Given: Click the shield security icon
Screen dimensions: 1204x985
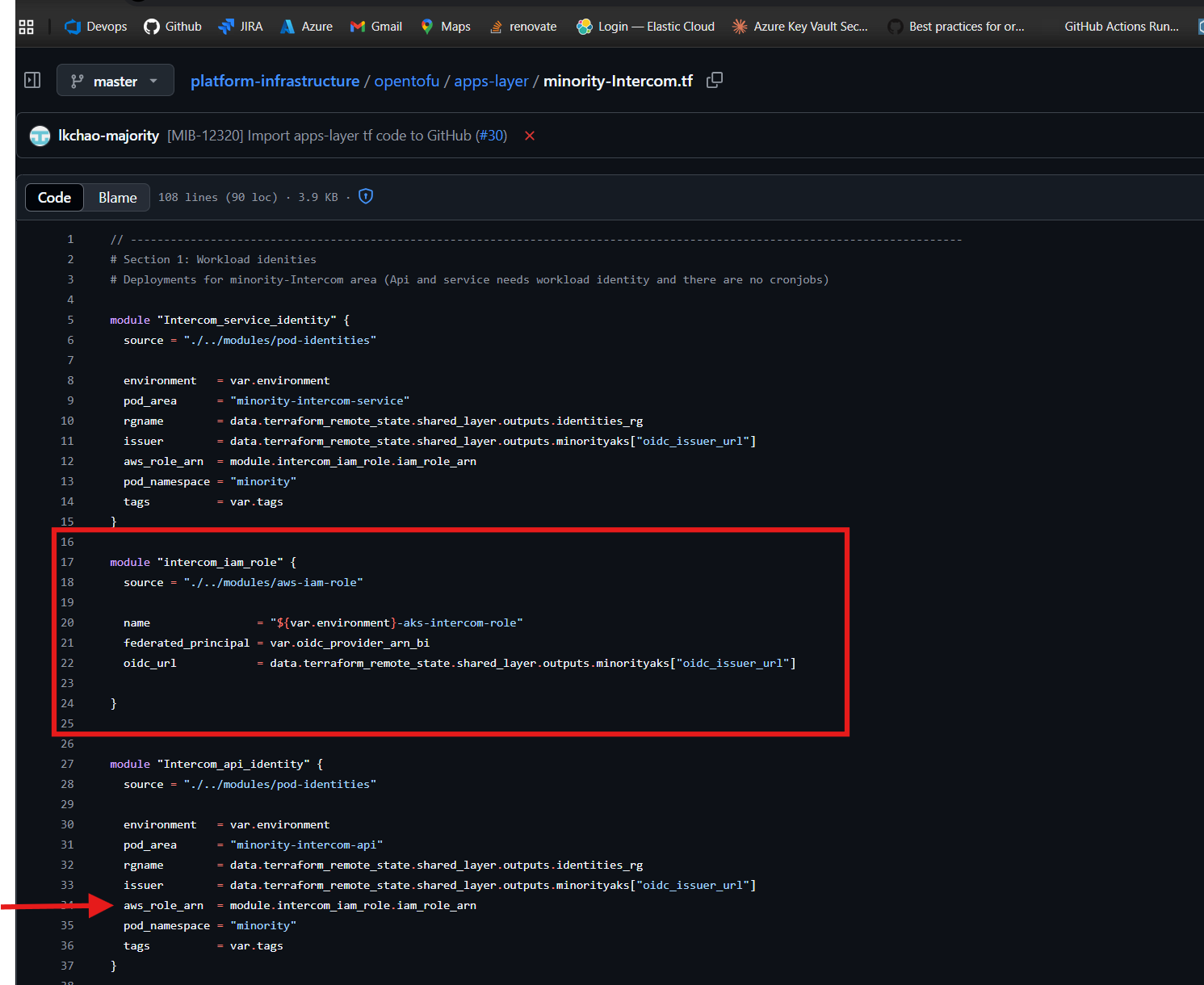Looking at the screenshot, I should point(366,196).
